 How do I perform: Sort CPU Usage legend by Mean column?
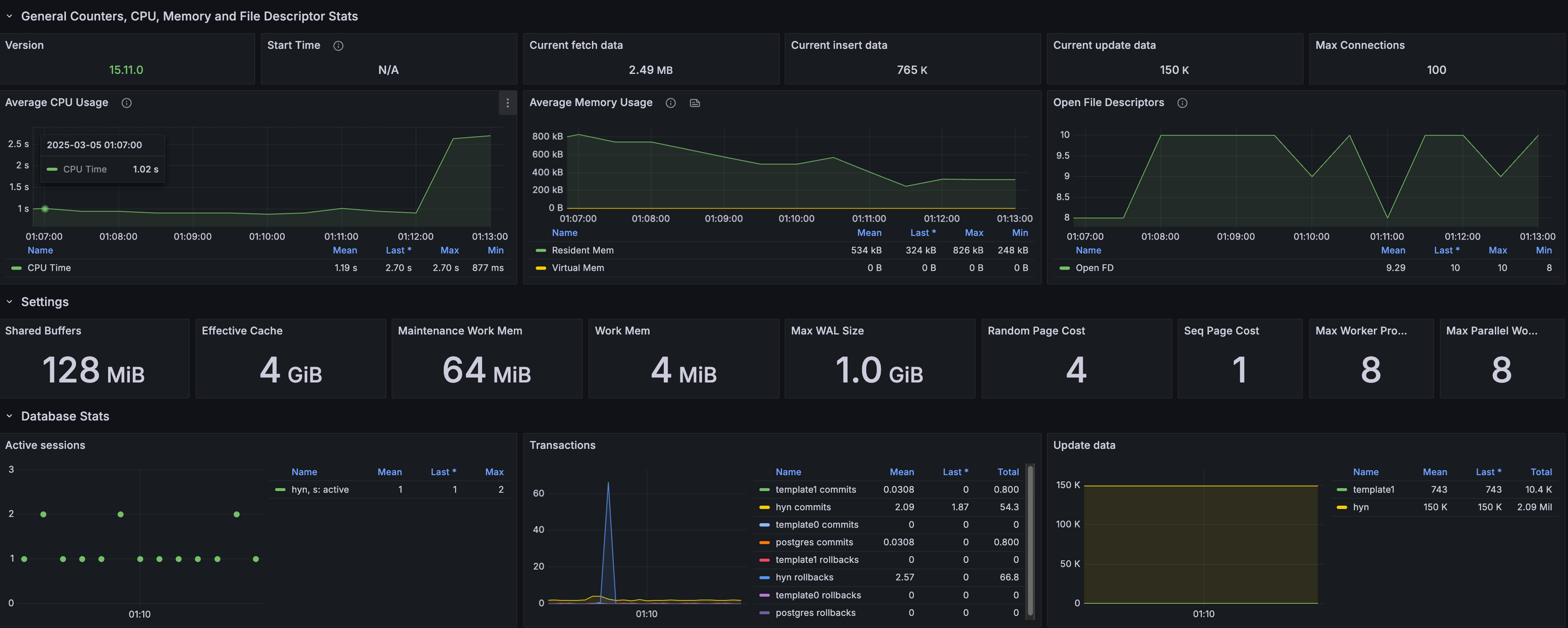pyautogui.click(x=344, y=251)
